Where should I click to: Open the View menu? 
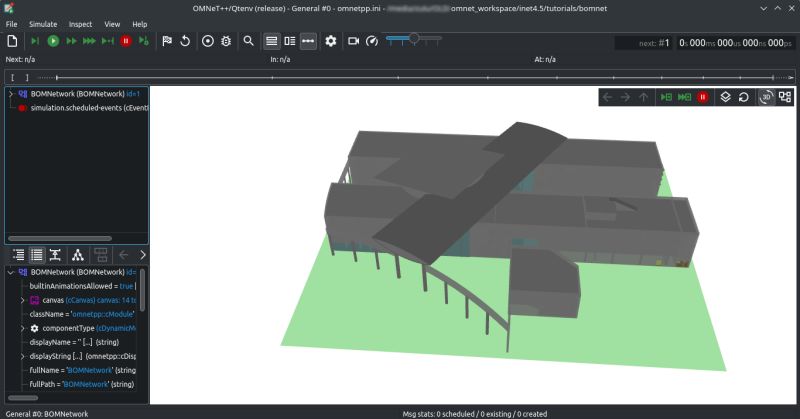(x=112, y=24)
